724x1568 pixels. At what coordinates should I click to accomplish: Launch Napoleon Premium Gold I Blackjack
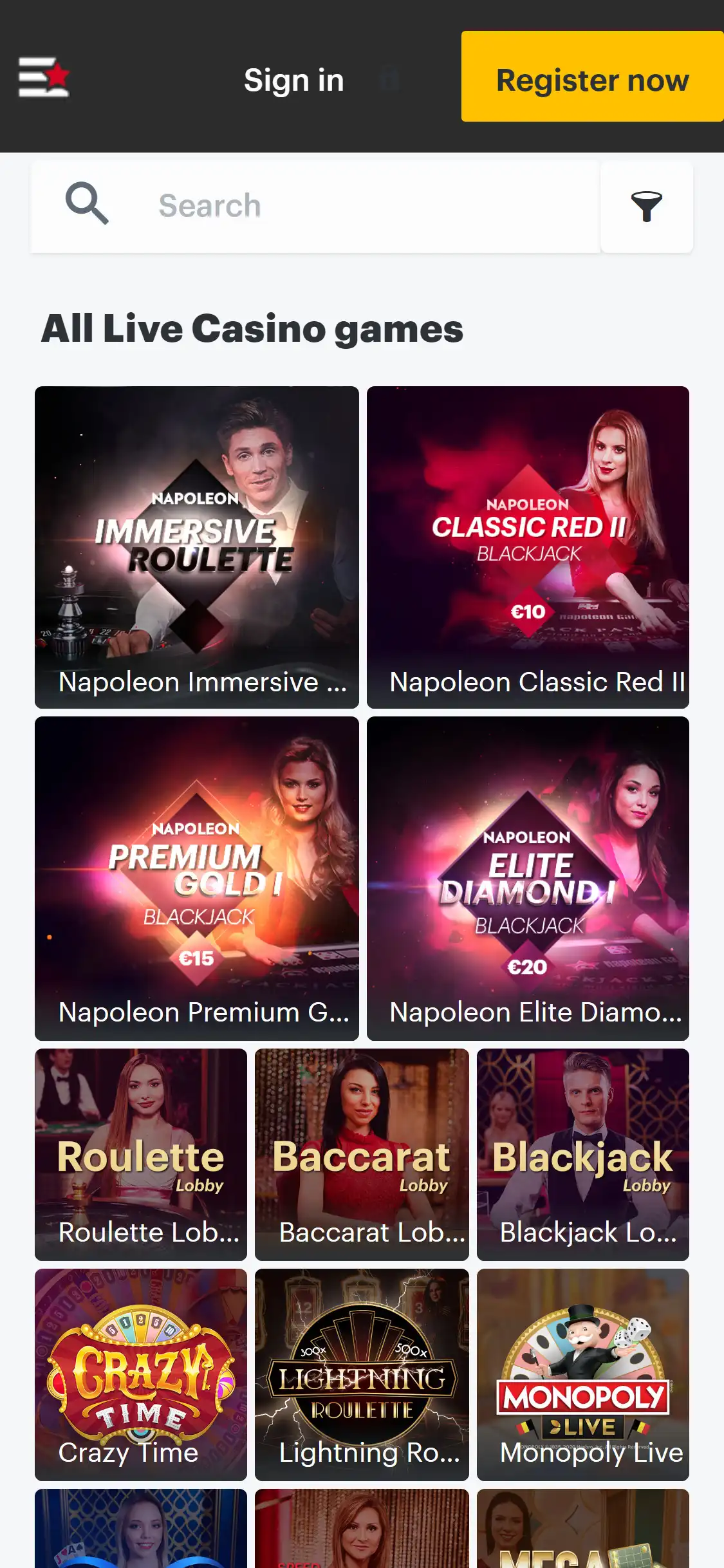(x=197, y=879)
